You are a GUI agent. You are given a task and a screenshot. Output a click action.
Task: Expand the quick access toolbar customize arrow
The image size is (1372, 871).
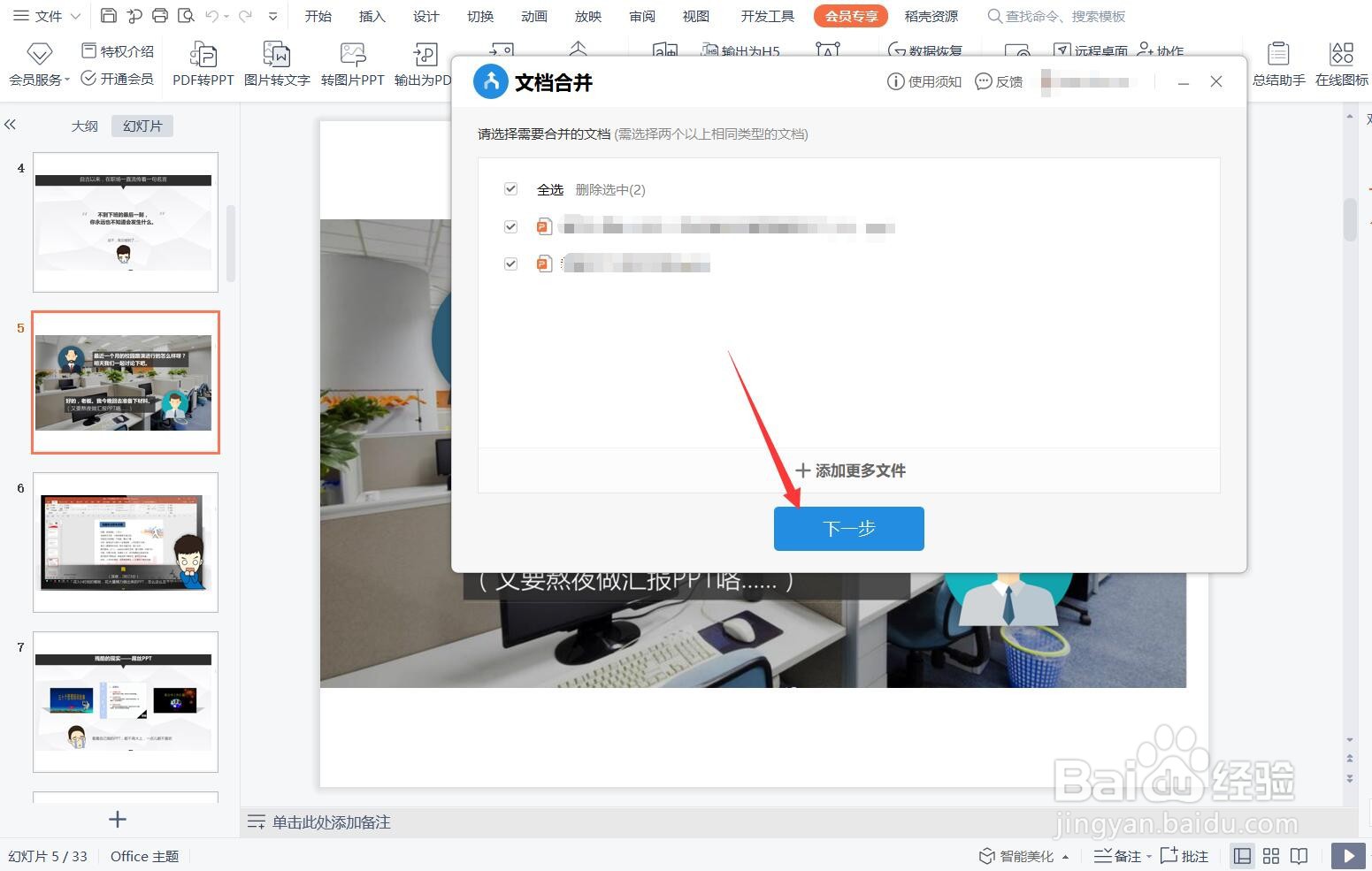point(272,16)
